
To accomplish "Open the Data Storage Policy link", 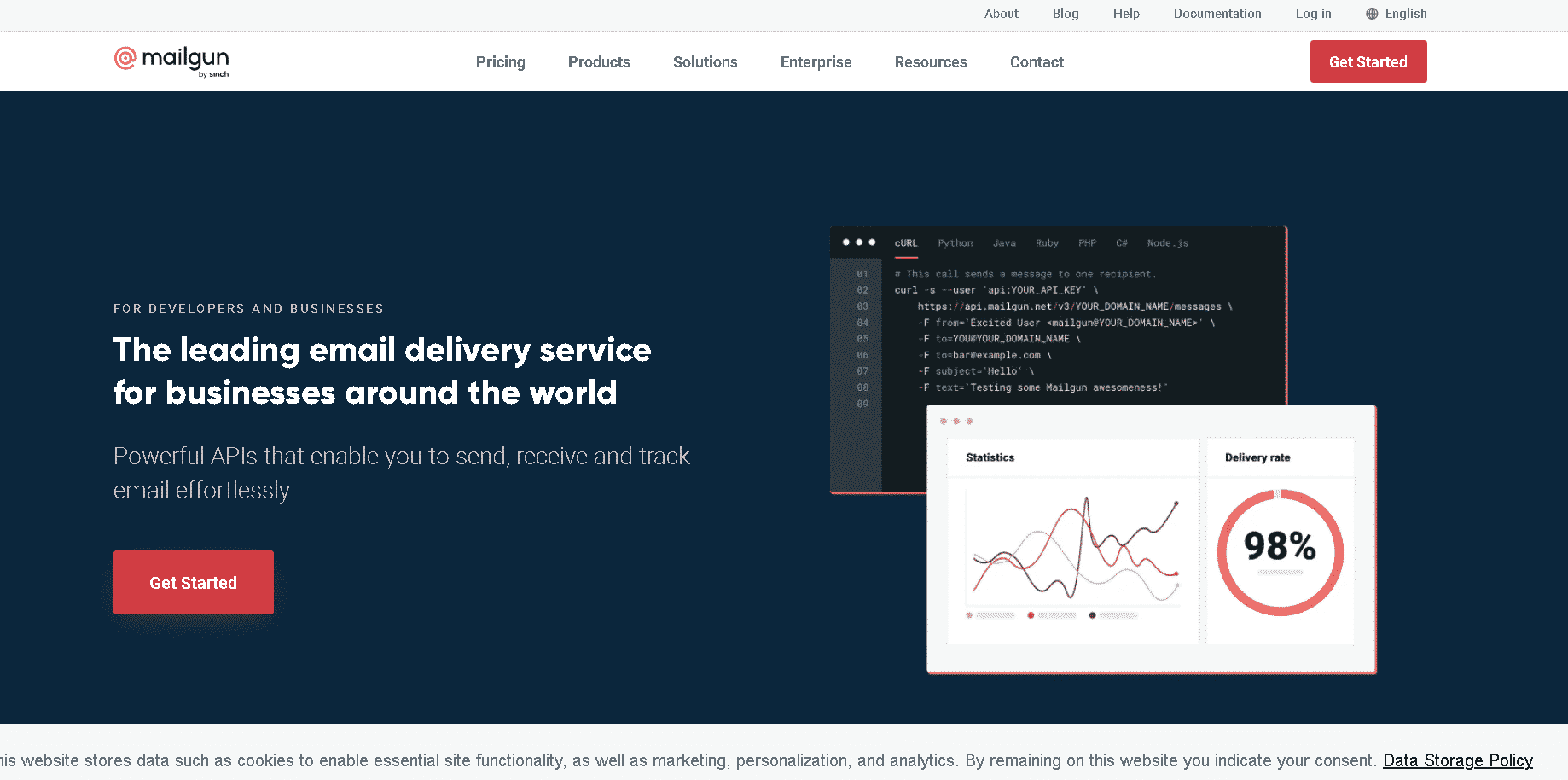I will (1458, 760).
